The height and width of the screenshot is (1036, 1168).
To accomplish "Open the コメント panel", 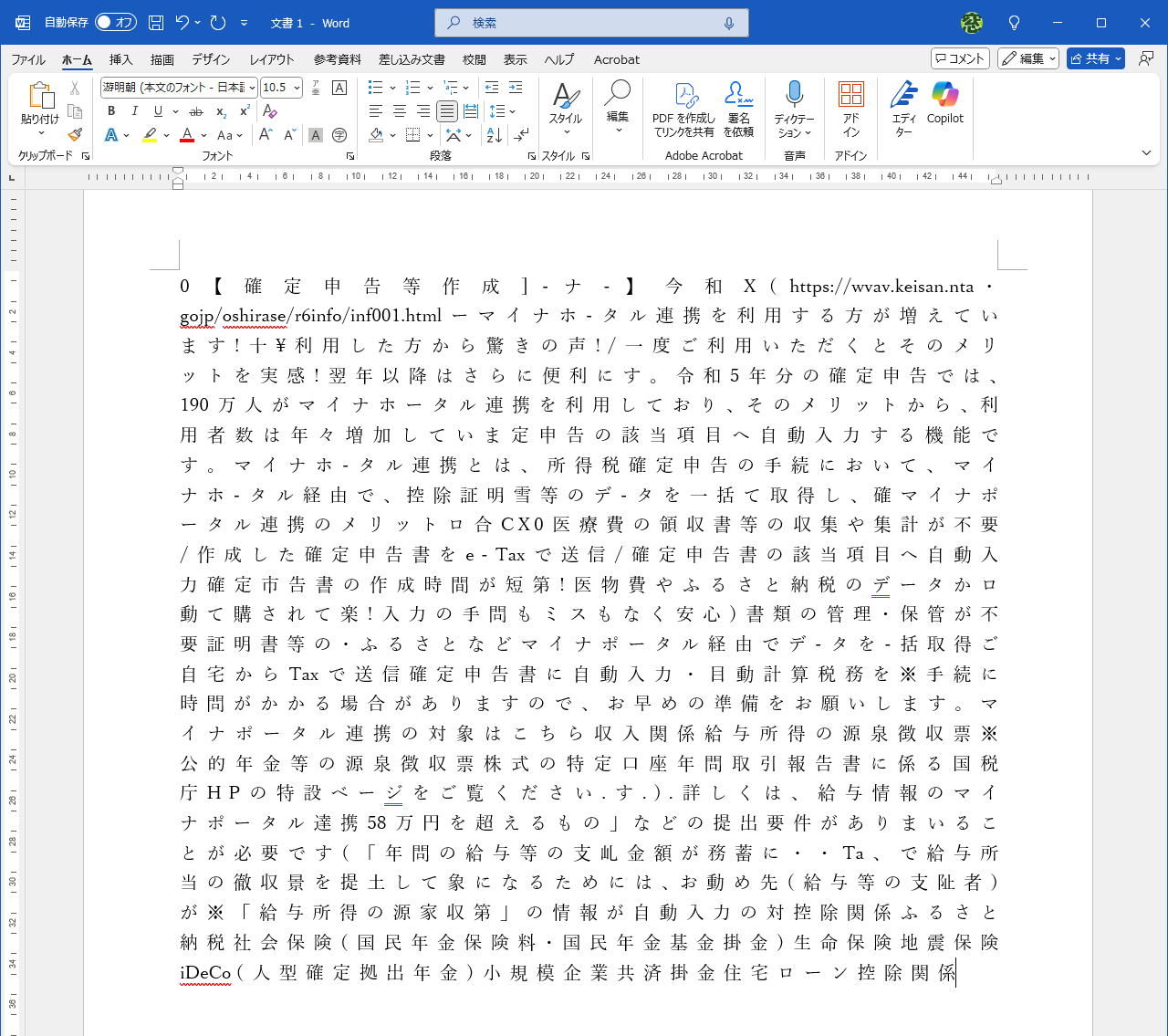I will coord(960,58).
